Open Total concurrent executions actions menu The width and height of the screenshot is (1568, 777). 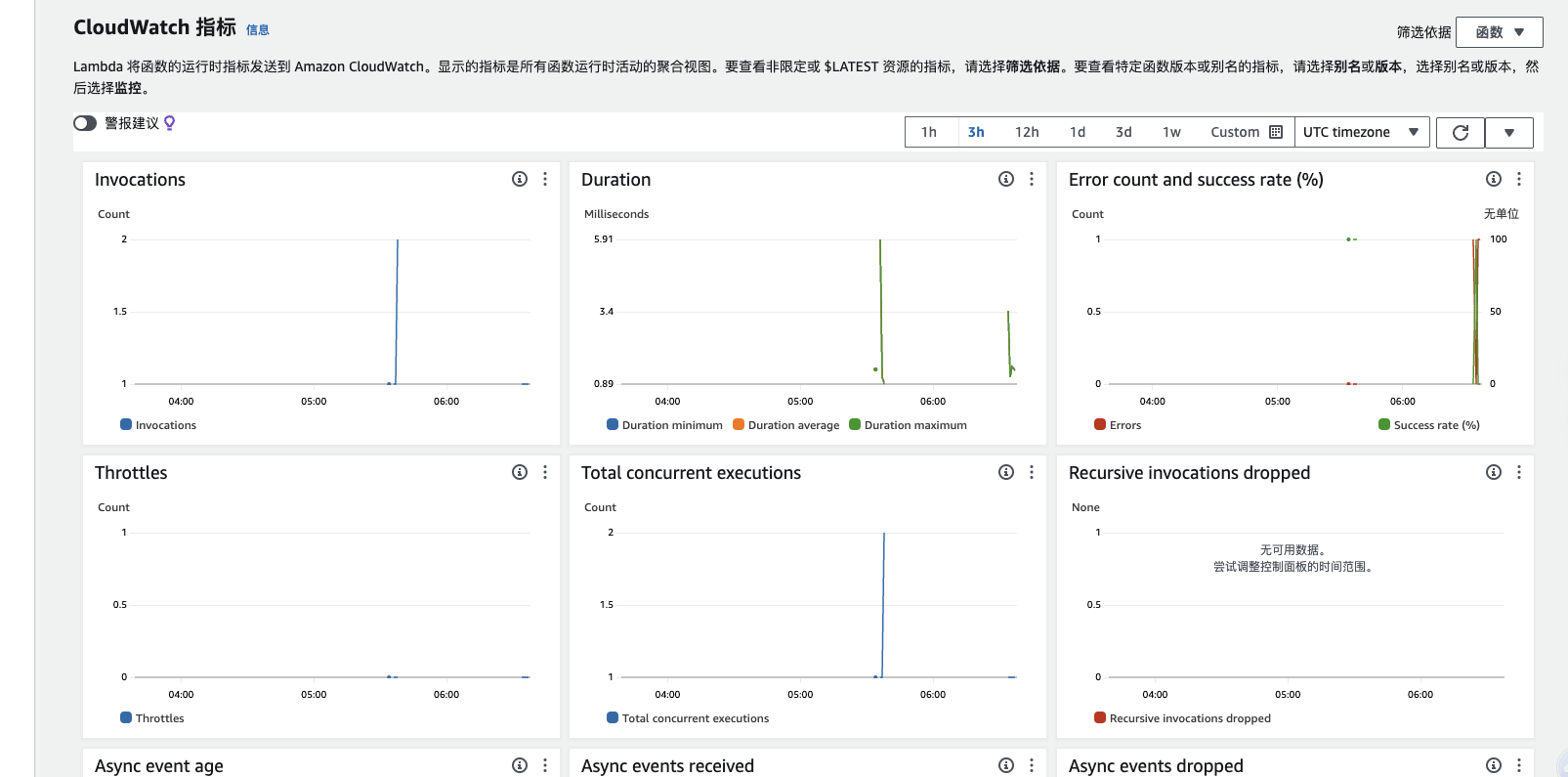(x=1032, y=472)
